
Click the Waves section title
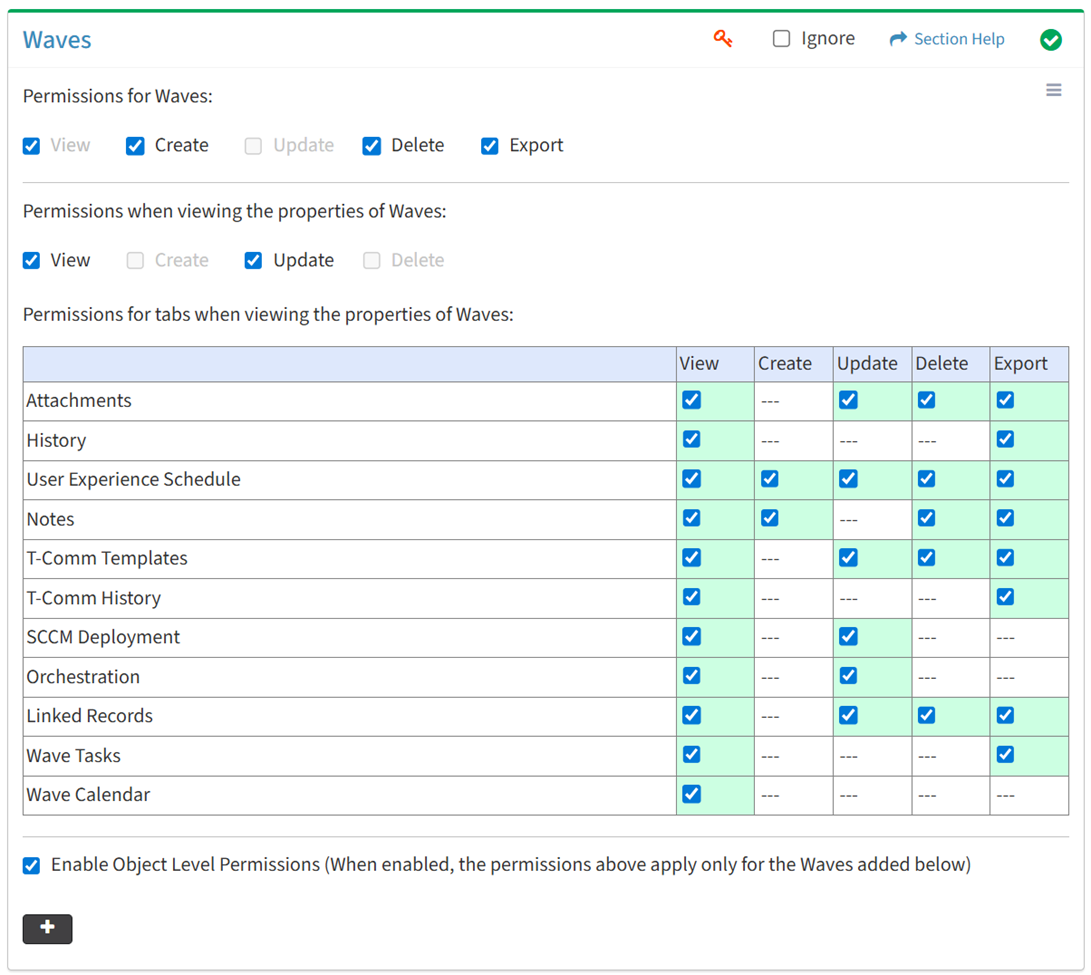coord(57,40)
